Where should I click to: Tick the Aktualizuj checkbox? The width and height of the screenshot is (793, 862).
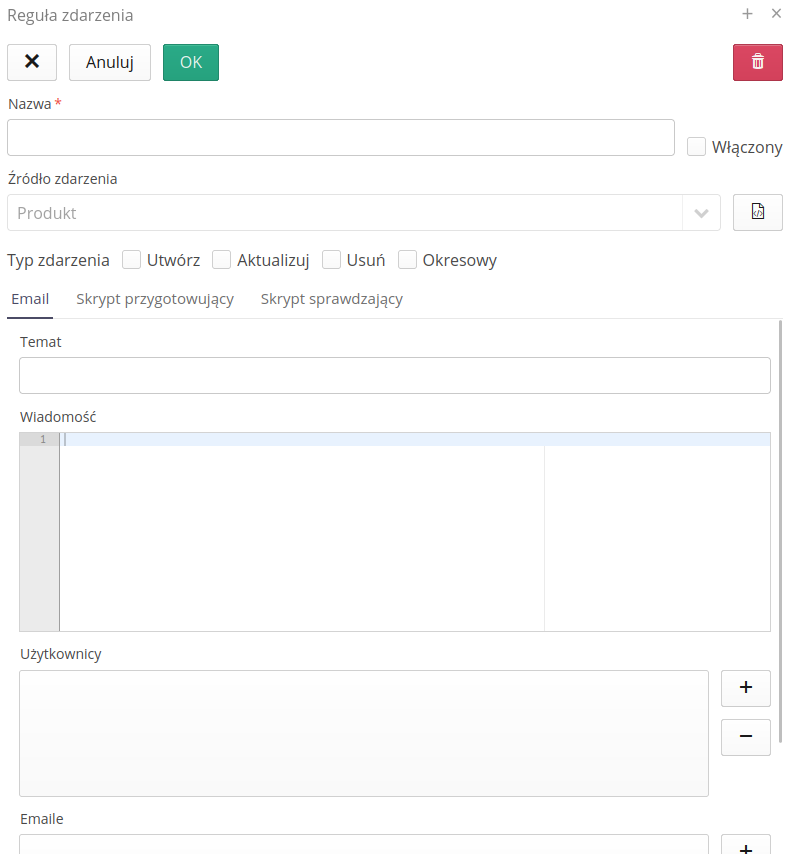(221, 260)
